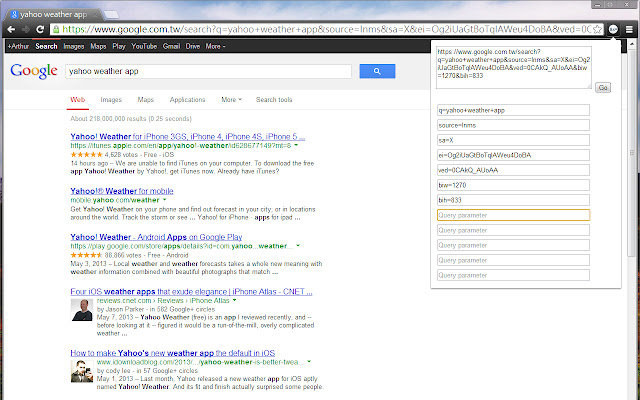640x400 pixels.
Task: Click the highlighted empty Query parameter field
Action: tap(513, 215)
